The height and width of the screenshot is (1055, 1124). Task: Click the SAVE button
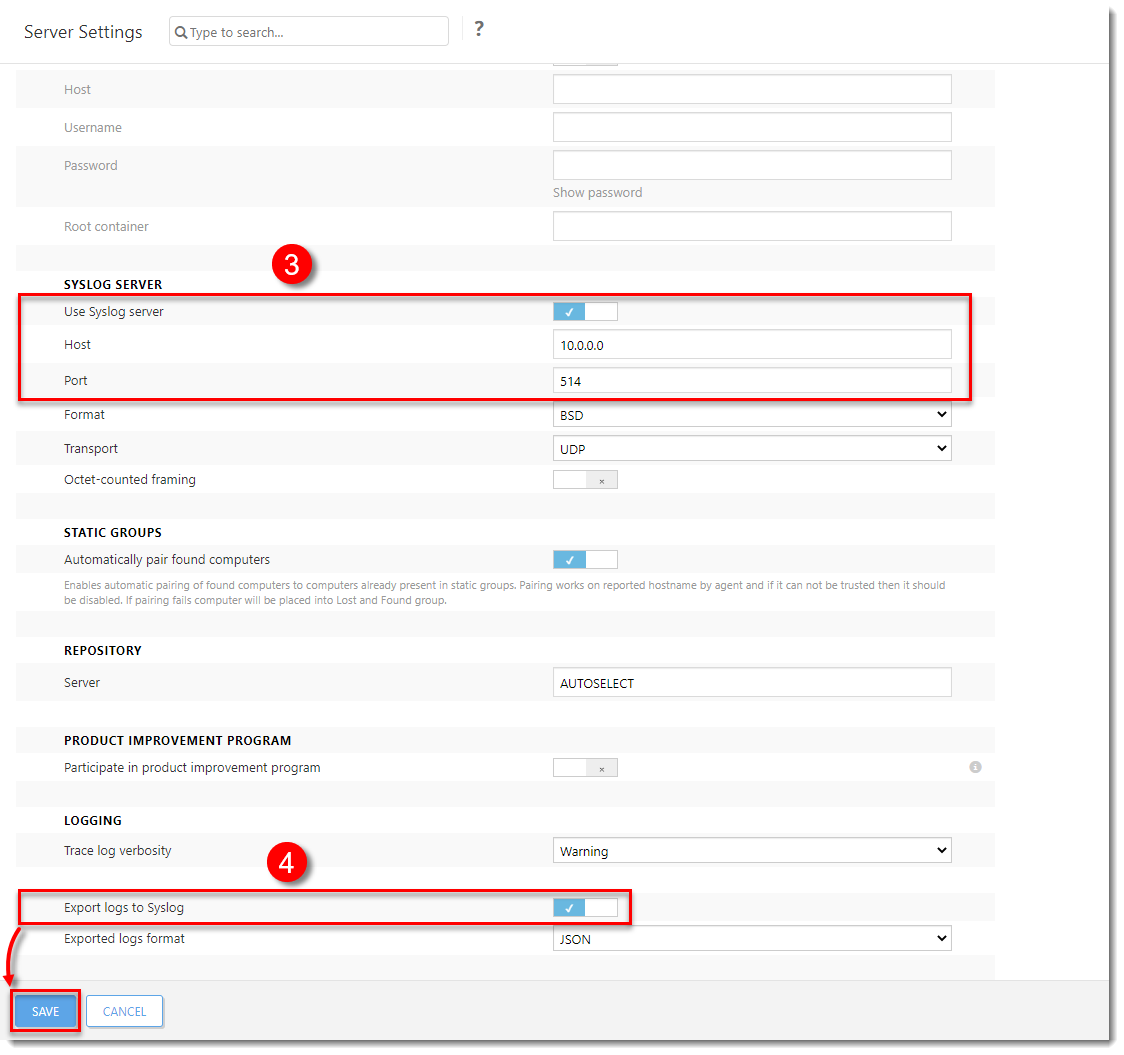point(44,1011)
